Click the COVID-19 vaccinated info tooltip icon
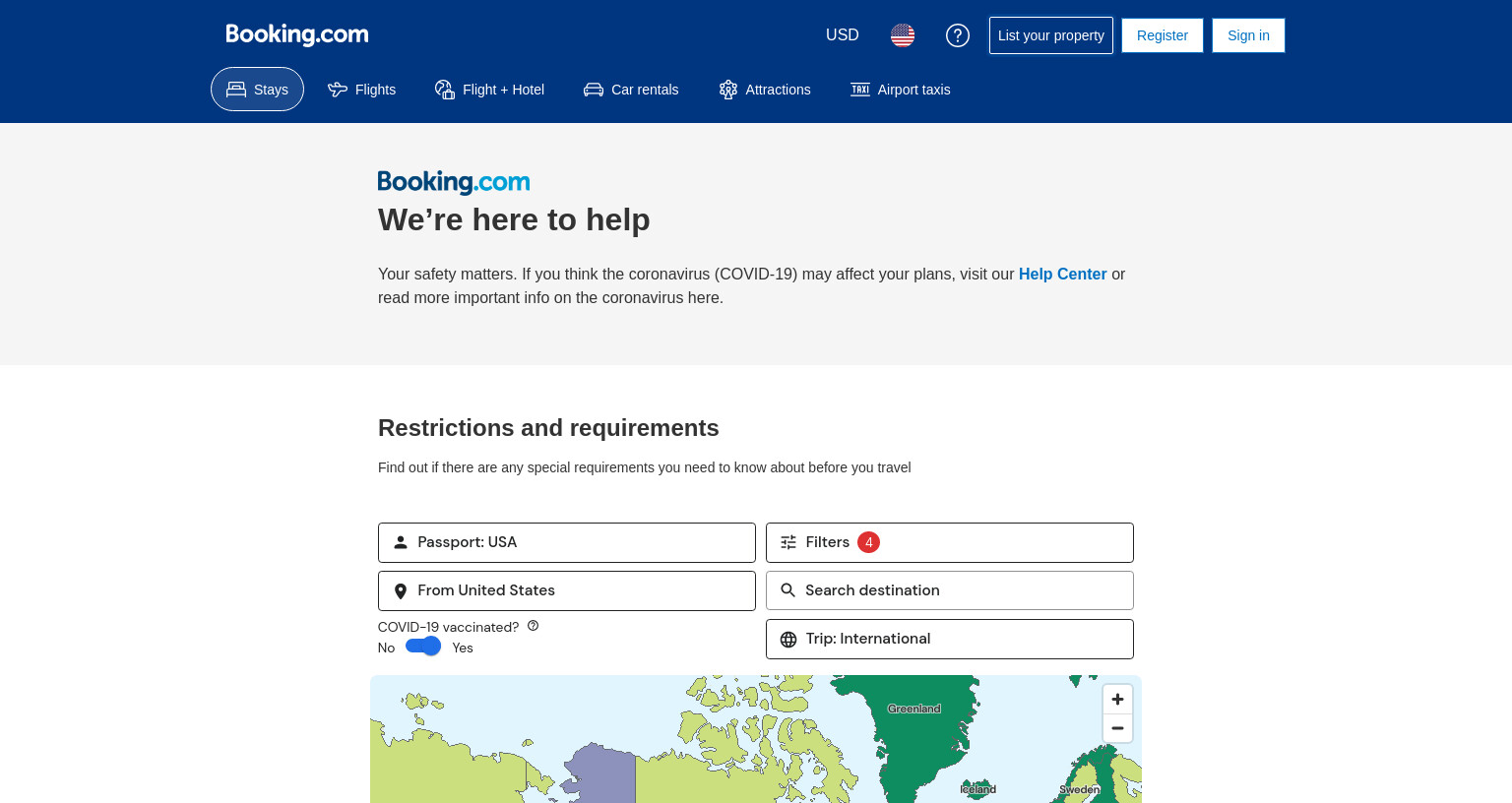The height and width of the screenshot is (803, 1512). coord(533,626)
